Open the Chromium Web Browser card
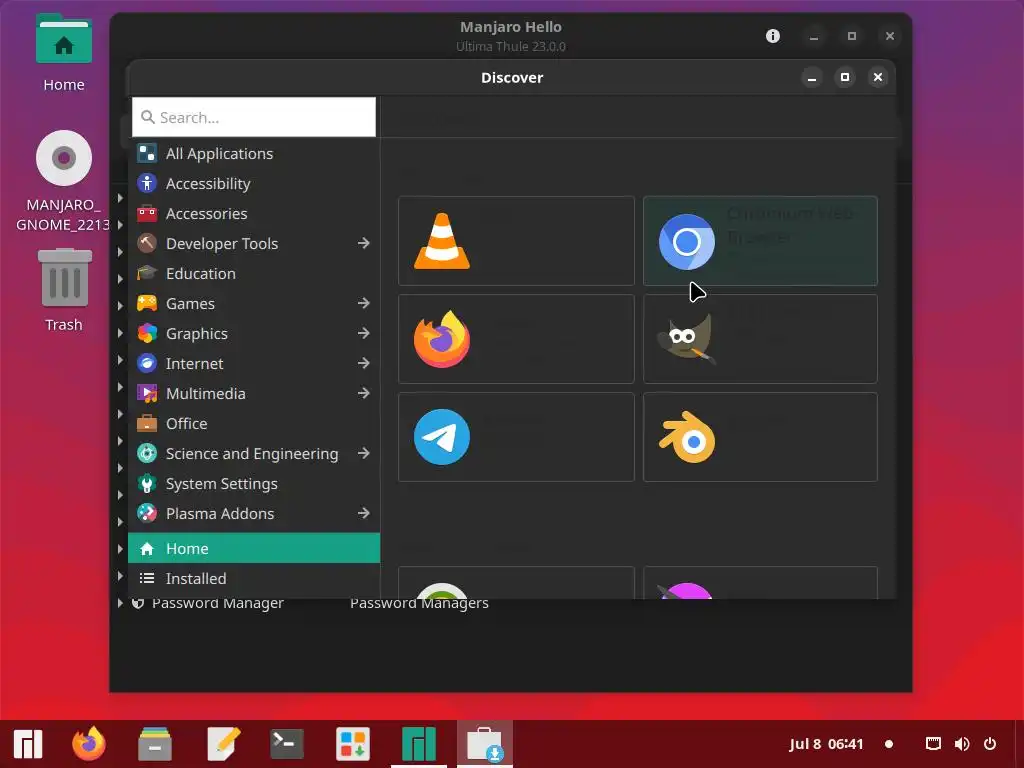Image resolution: width=1024 pixels, height=768 pixels. click(760, 241)
